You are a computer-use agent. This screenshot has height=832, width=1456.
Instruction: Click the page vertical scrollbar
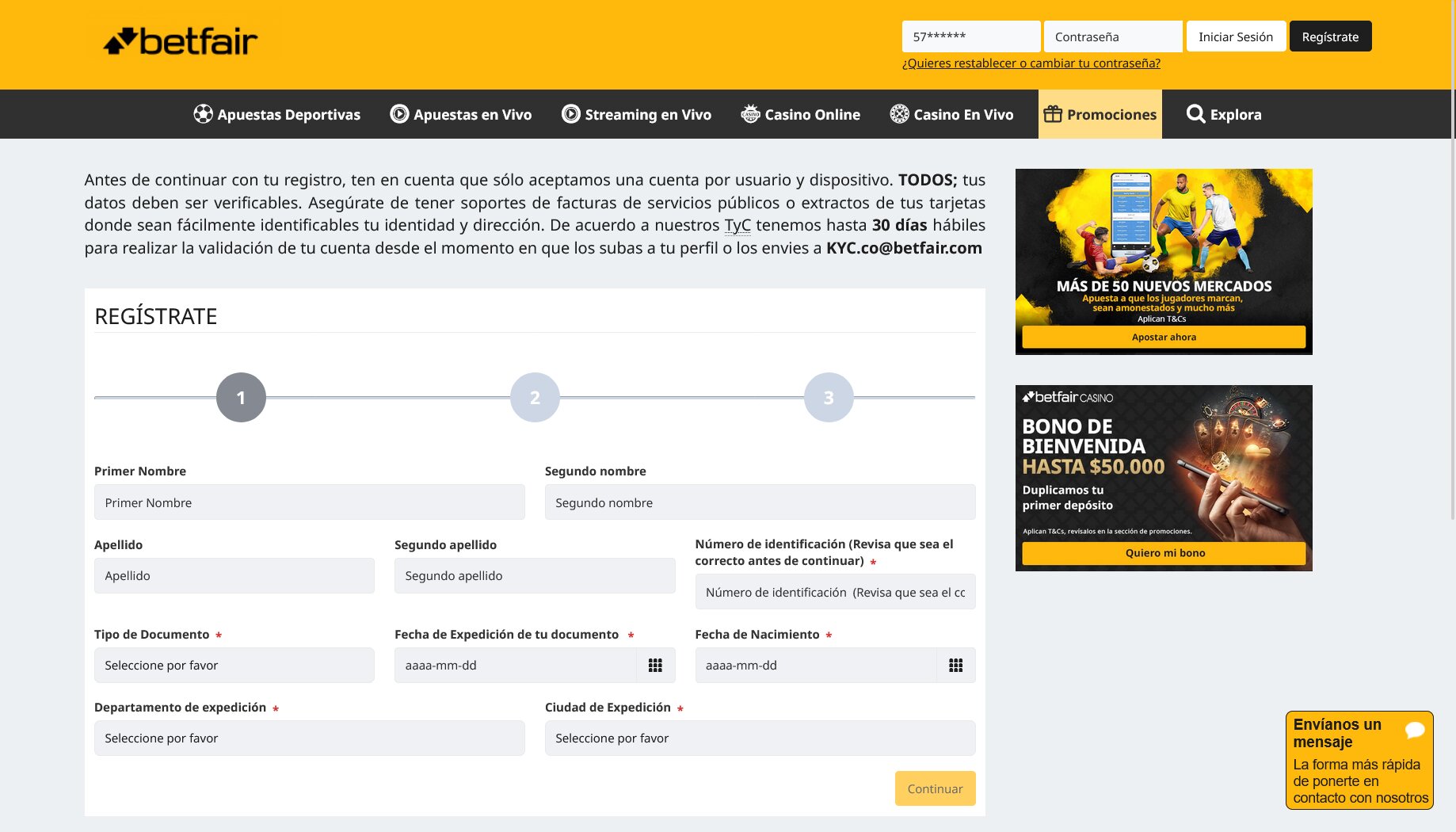(1453, 260)
